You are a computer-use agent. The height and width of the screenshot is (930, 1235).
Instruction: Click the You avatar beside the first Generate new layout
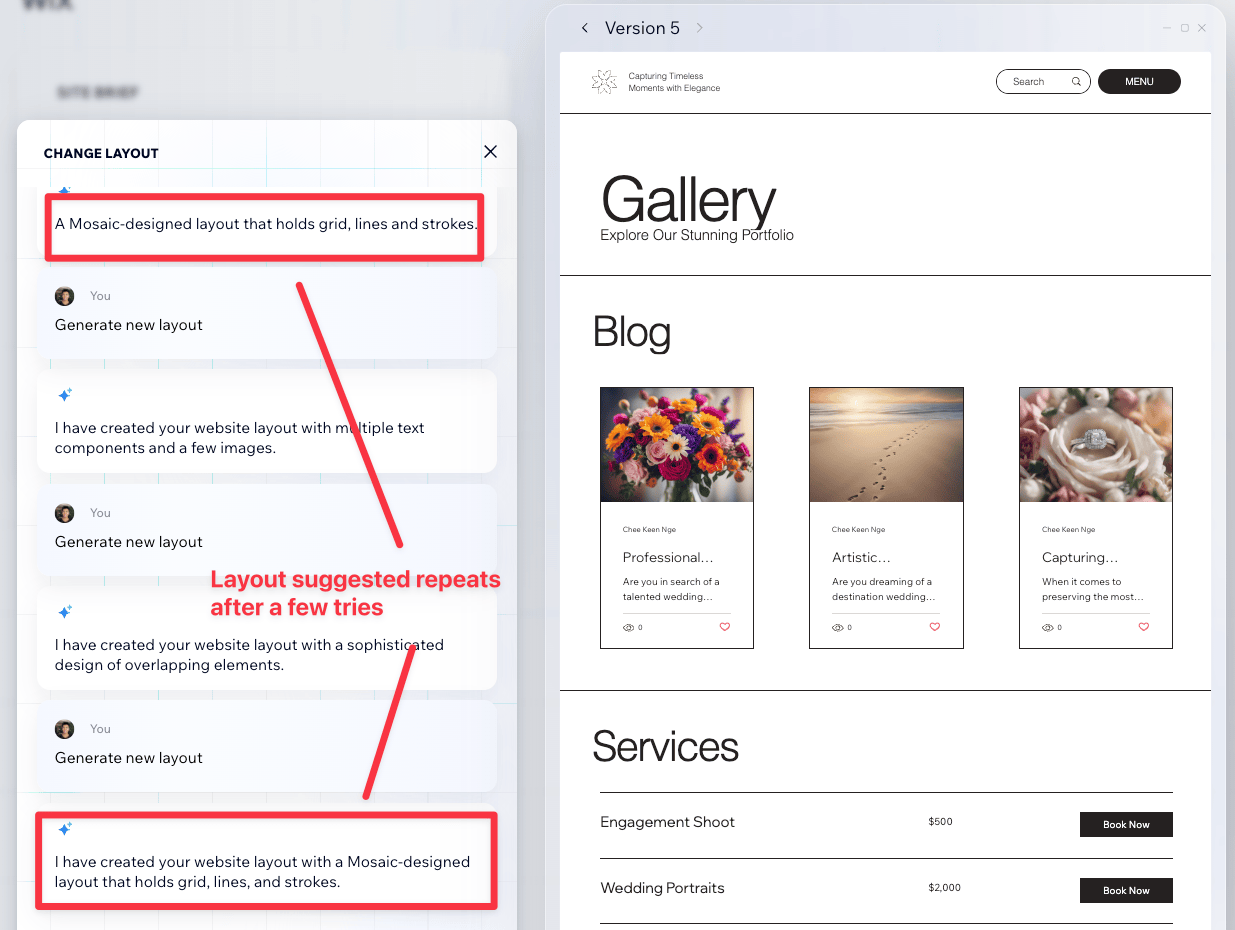65,296
